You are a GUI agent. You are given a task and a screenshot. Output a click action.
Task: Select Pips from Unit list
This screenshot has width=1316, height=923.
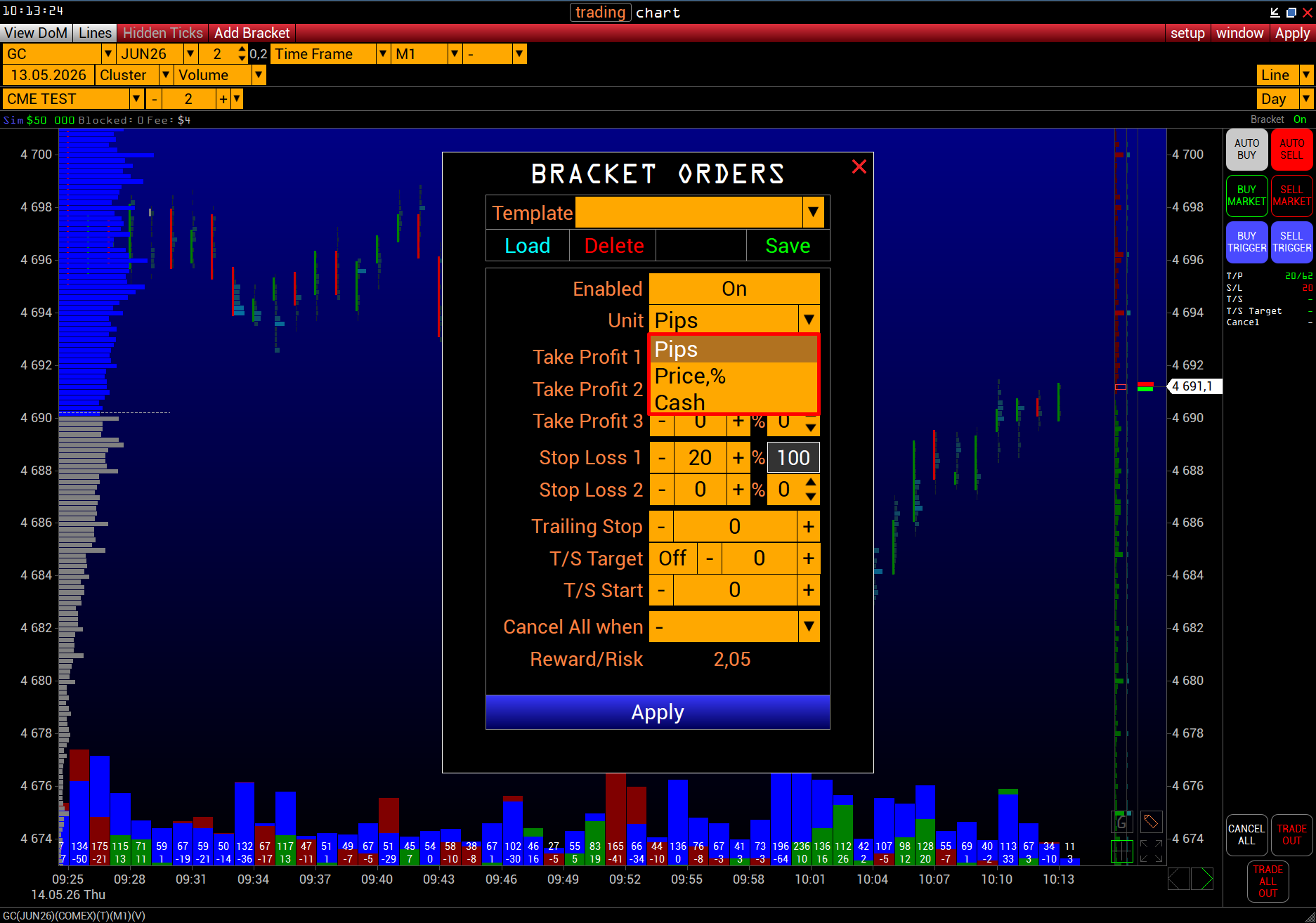pos(734,349)
